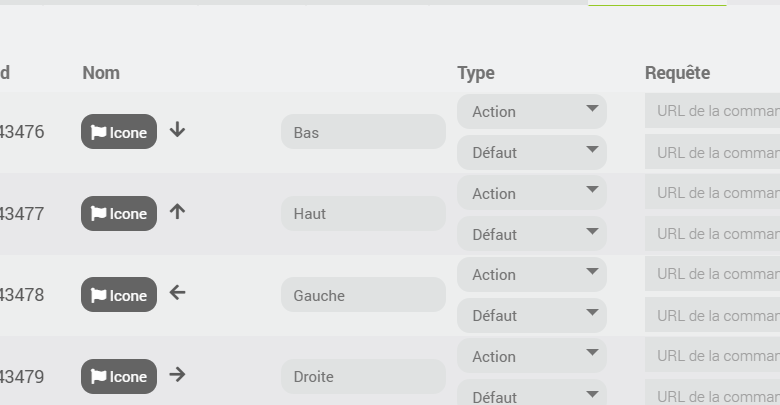
Task: Open the Action type dropdown for Bas
Action: (x=532, y=111)
